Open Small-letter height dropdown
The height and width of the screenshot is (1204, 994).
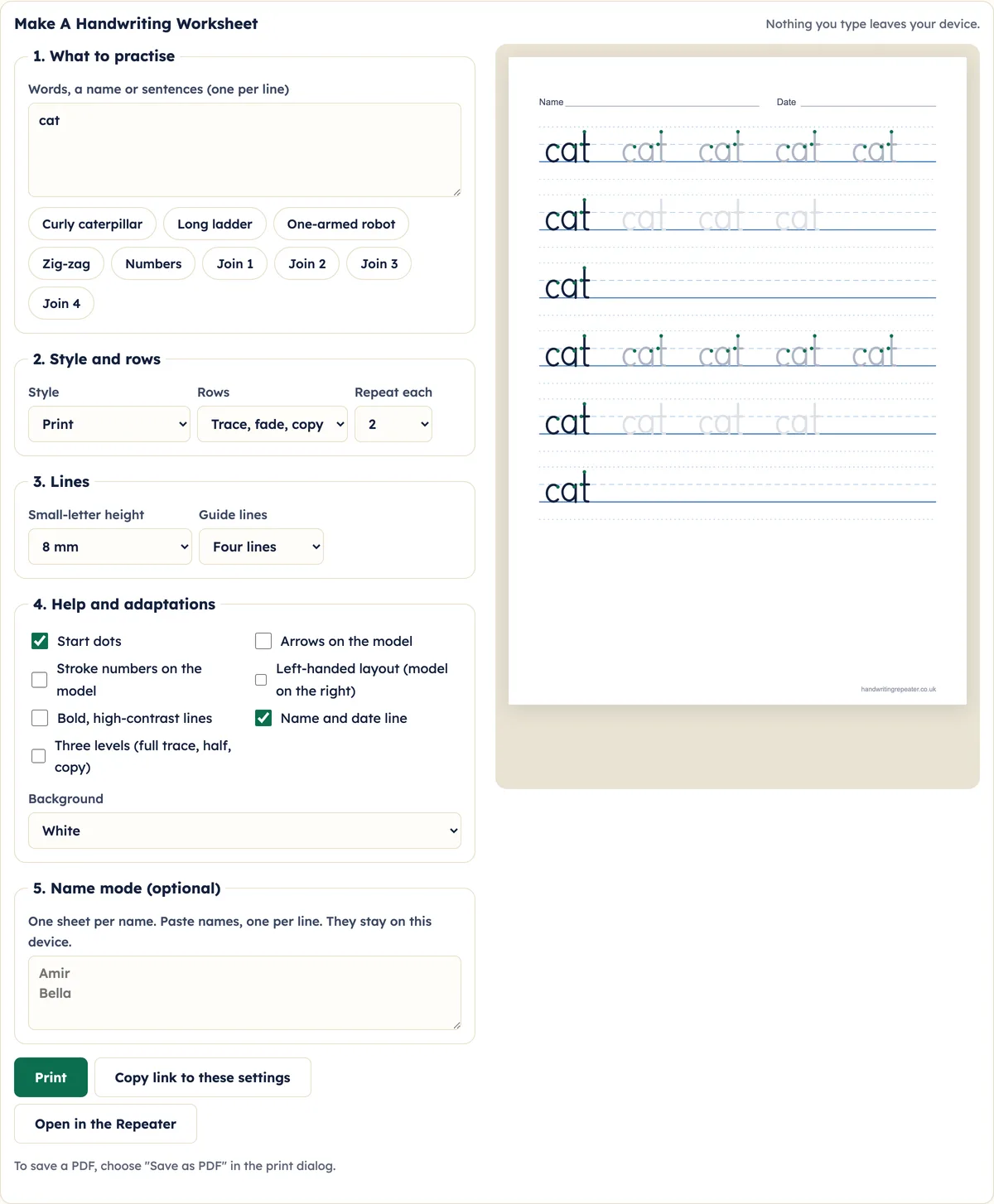coord(110,547)
